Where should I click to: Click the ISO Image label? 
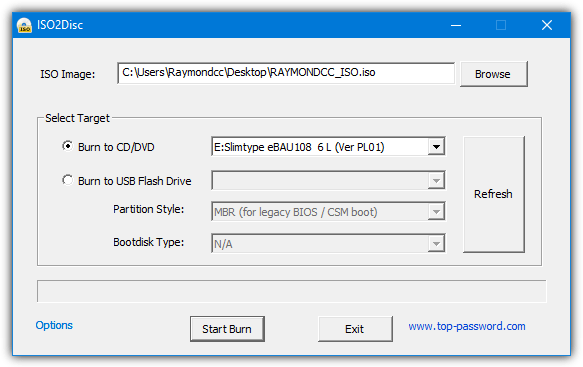pos(67,74)
